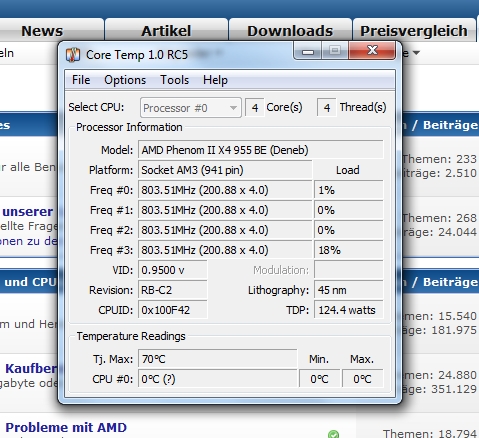Click the Model field AMD Phenom II X4 955 BE
Screen dimensions: 479x438
pos(261,150)
